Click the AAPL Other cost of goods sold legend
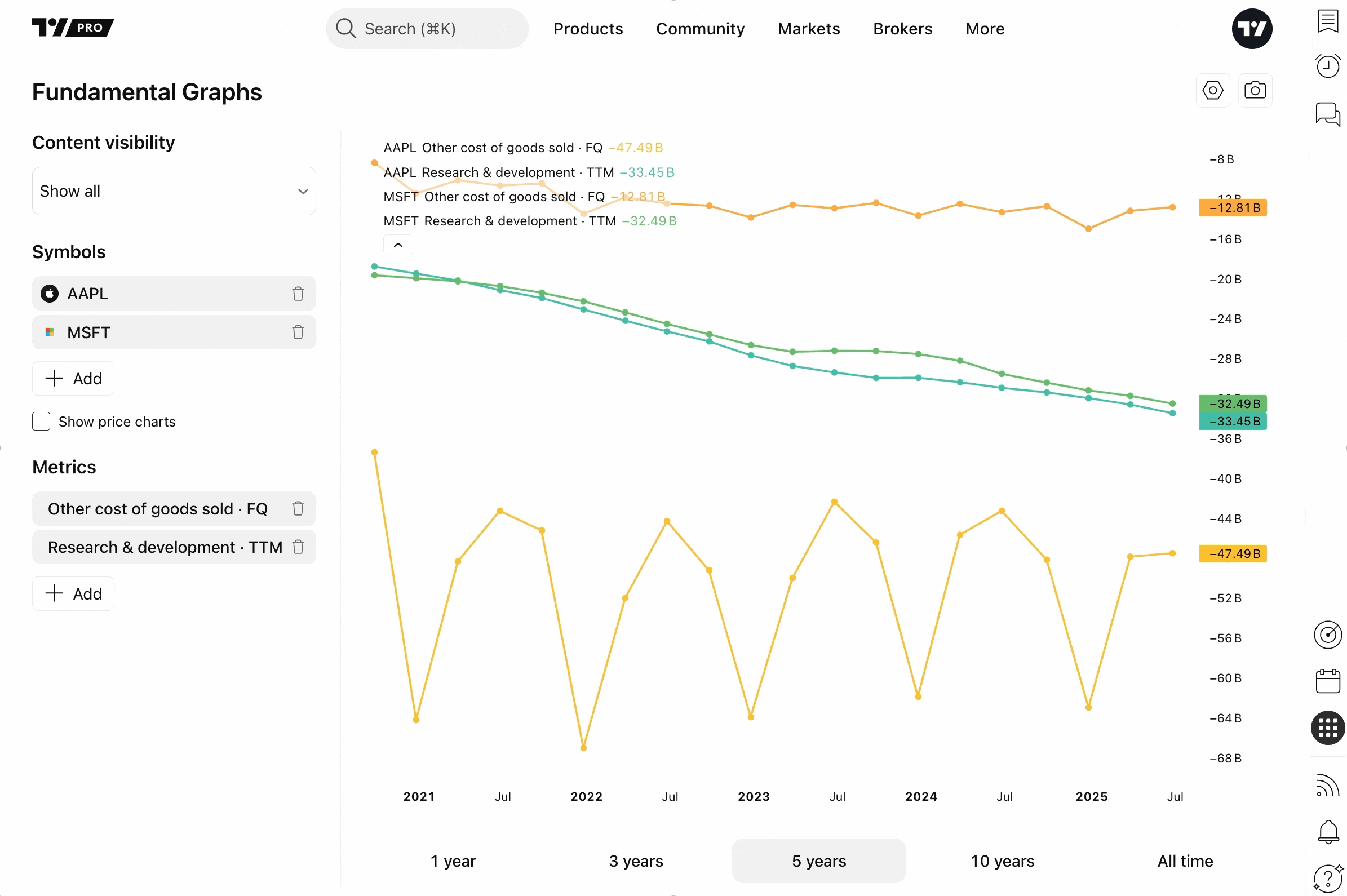1347x896 pixels. click(x=523, y=148)
